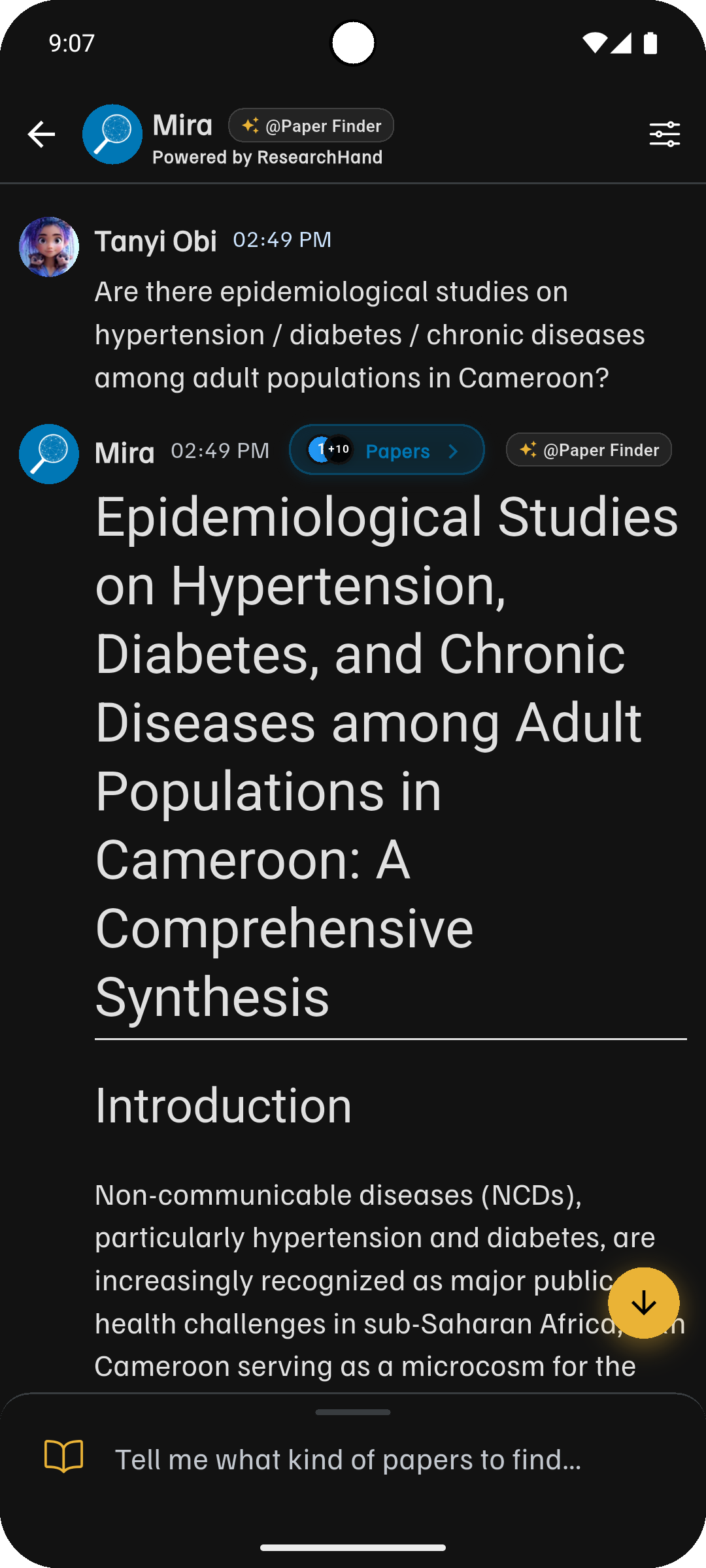
Task: Open the +10 papers count badge
Action: pyautogui.click(x=339, y=449)
